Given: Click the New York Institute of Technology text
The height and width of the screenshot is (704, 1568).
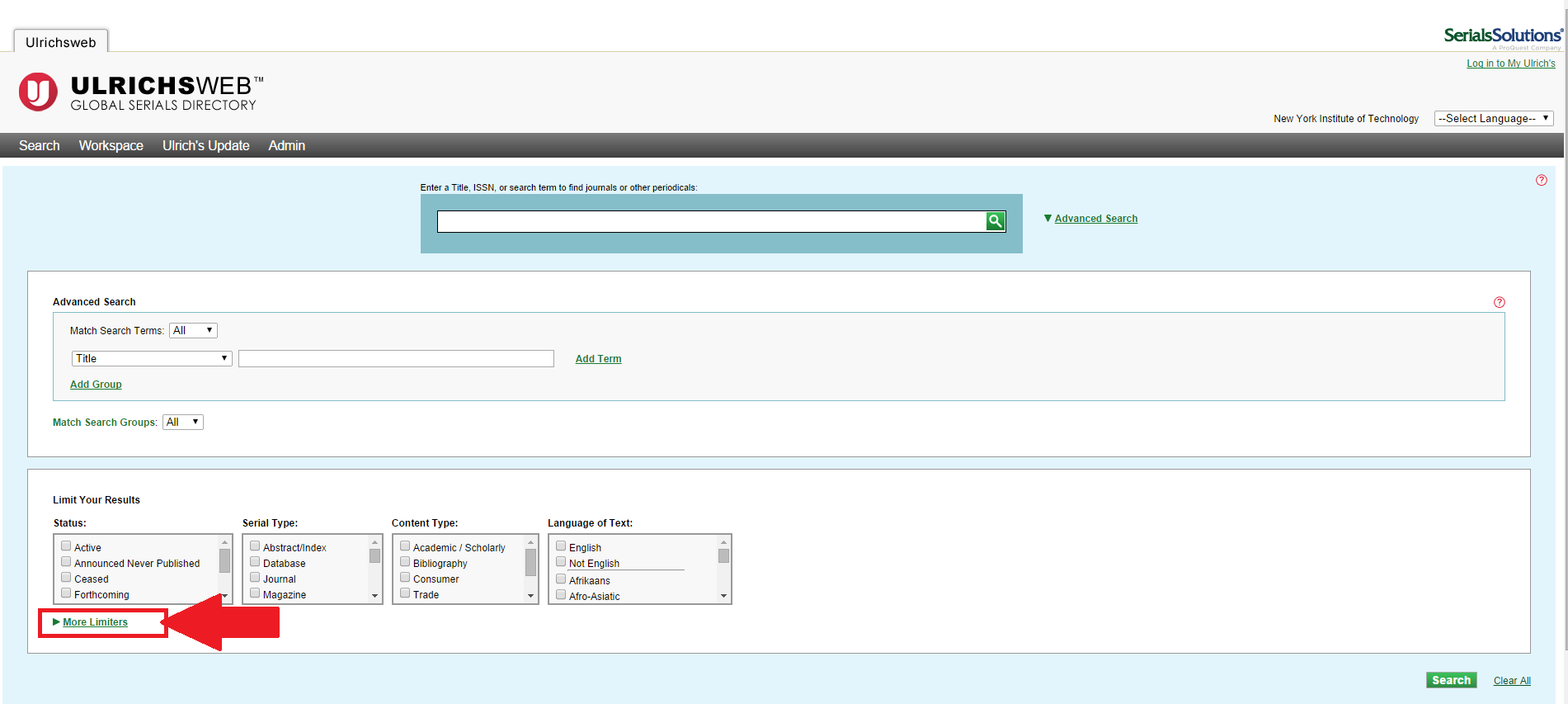Looking at the screenshot, I should pos(1346,119).
